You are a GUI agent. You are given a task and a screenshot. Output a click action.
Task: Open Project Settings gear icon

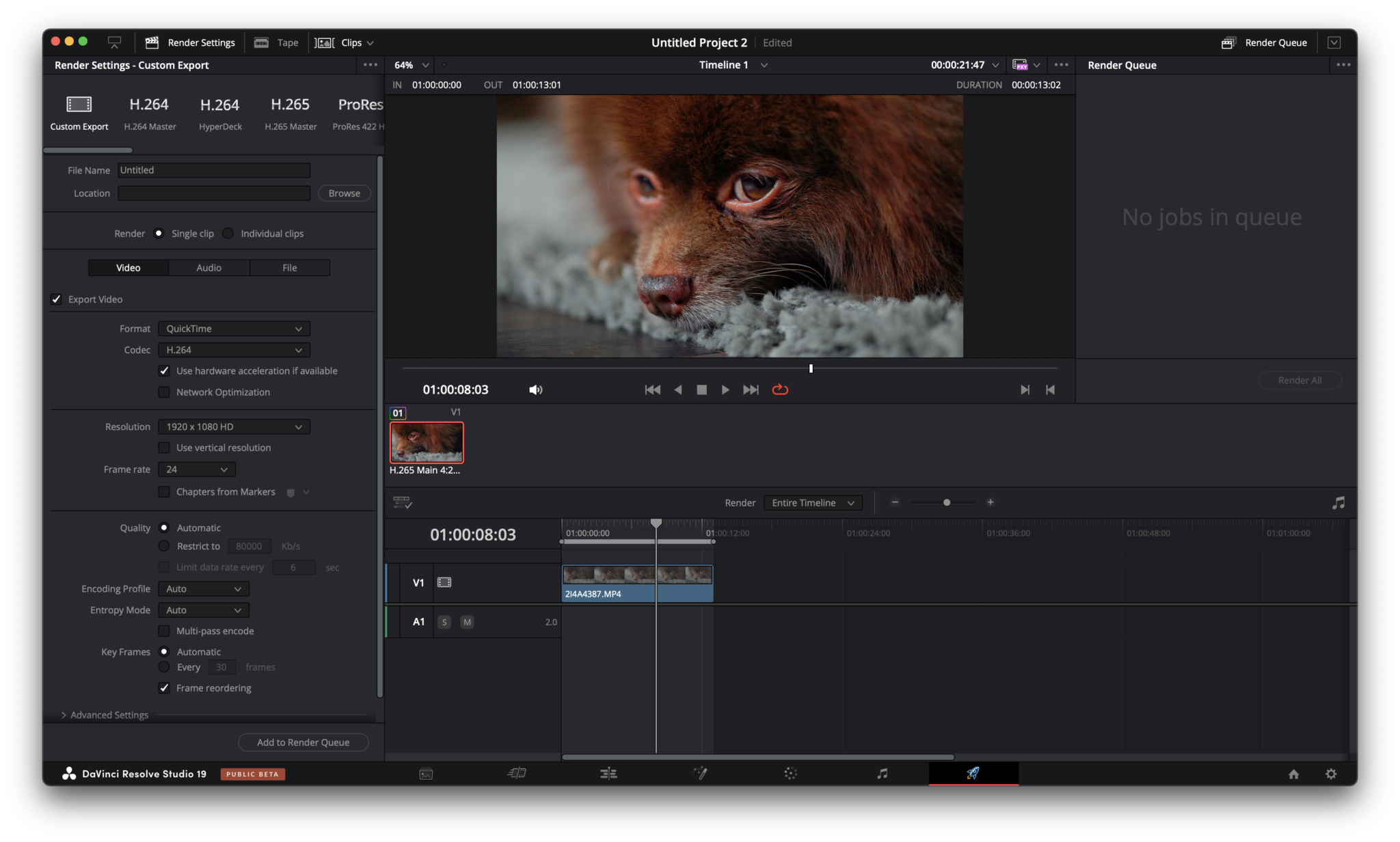coord(1331,774)
